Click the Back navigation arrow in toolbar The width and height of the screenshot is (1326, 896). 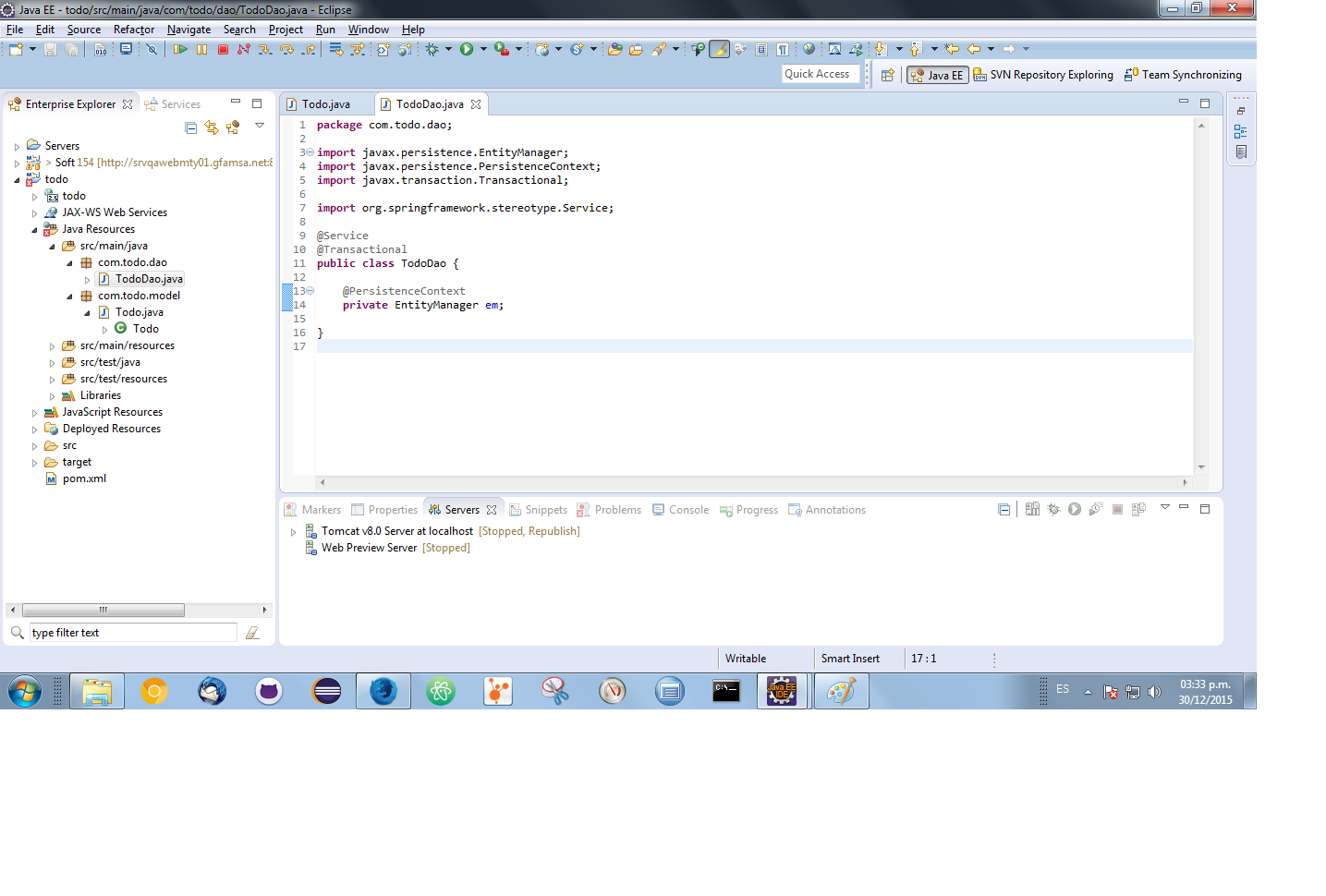click(974, 49)
